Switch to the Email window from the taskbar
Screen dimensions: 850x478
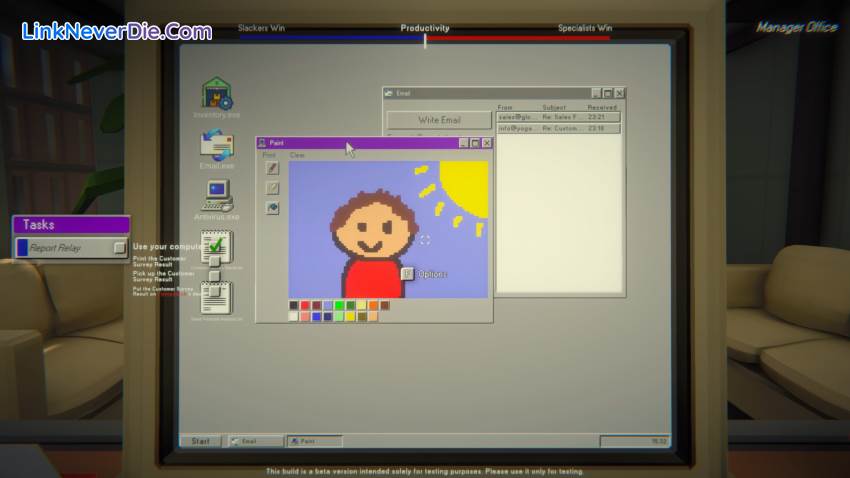254,441
